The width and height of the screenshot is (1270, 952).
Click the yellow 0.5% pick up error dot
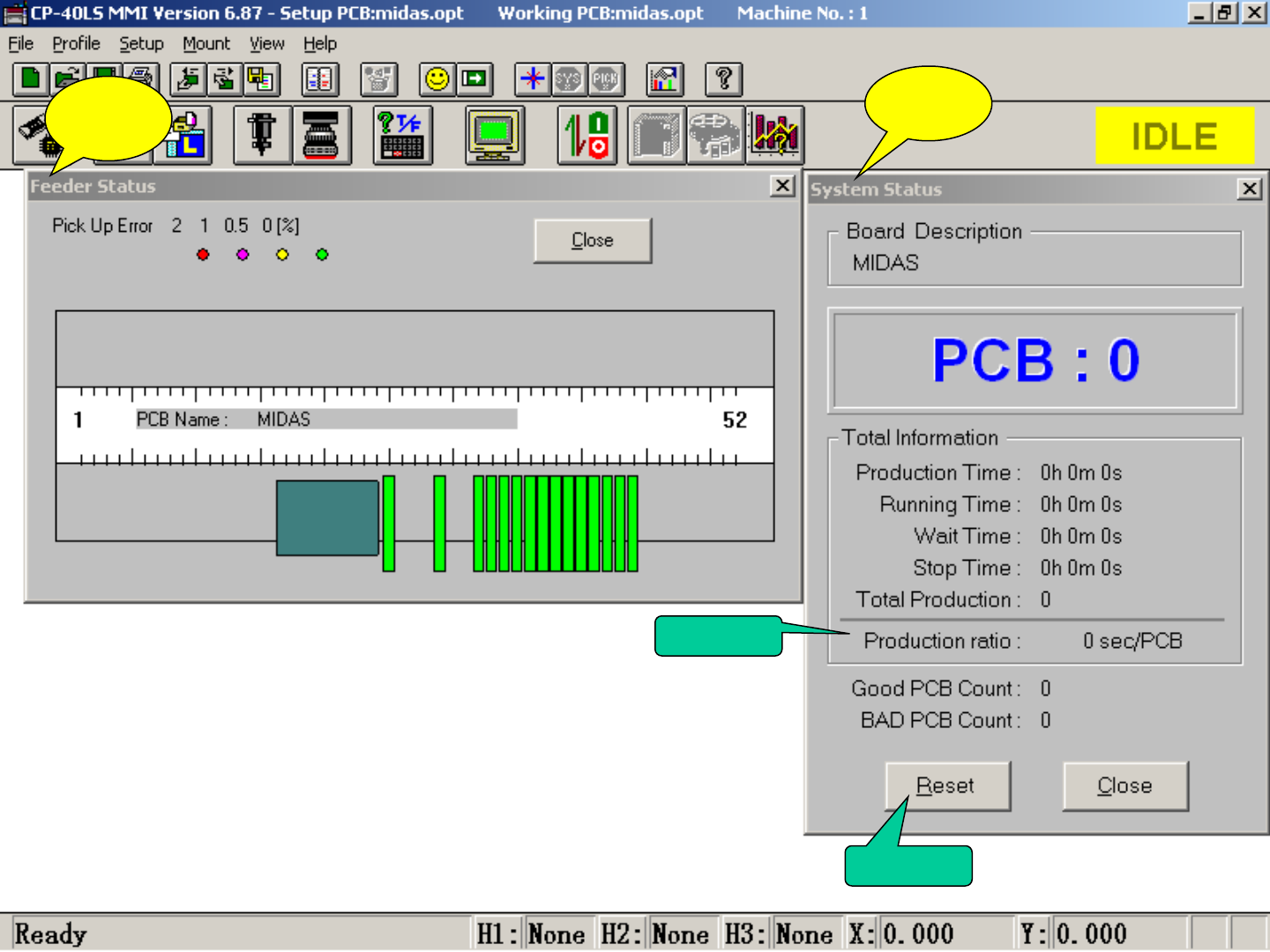click(x=282, y=255)
